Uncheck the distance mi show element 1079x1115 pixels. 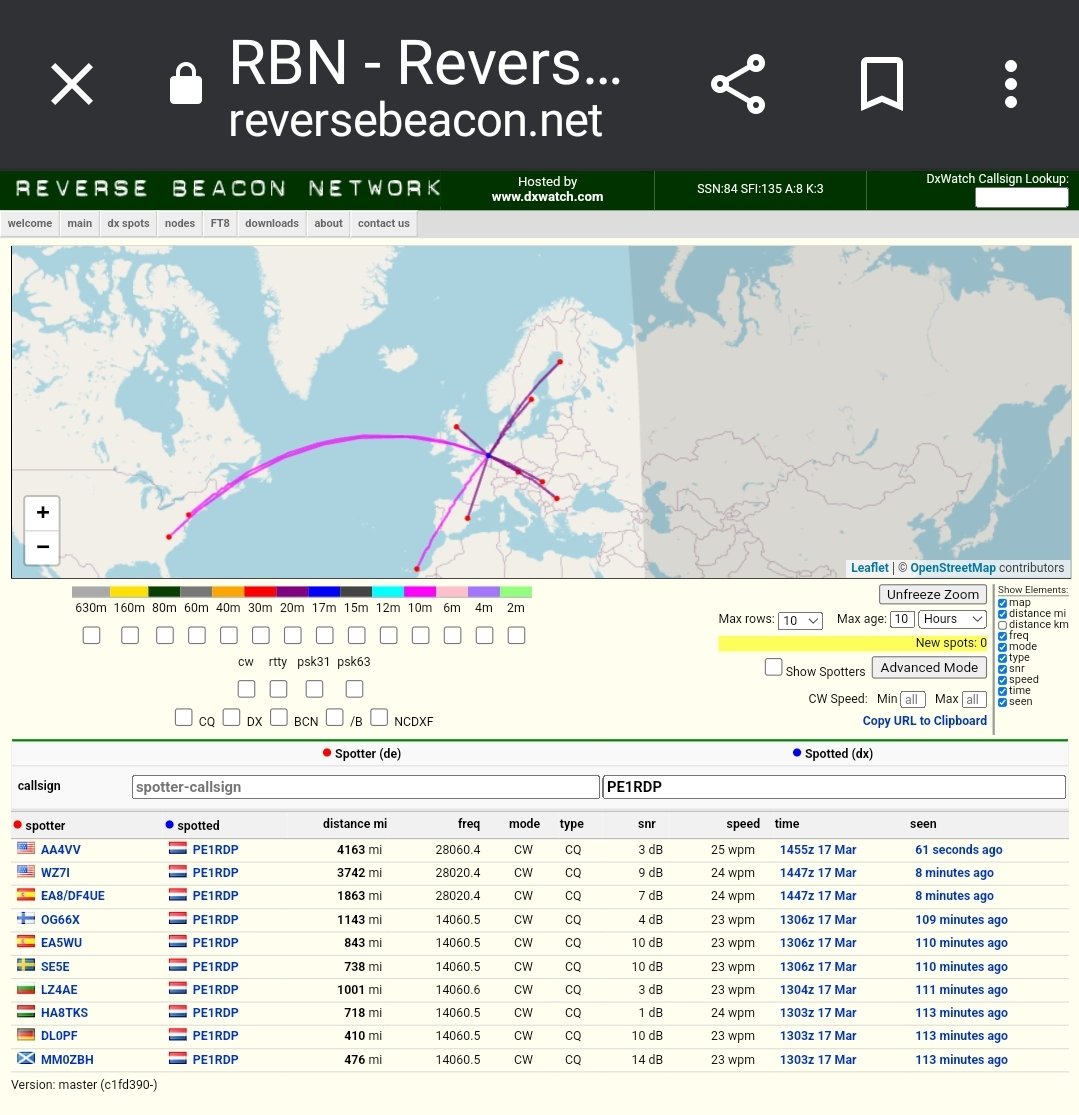pyautogui.click(x=1002, y=614)
